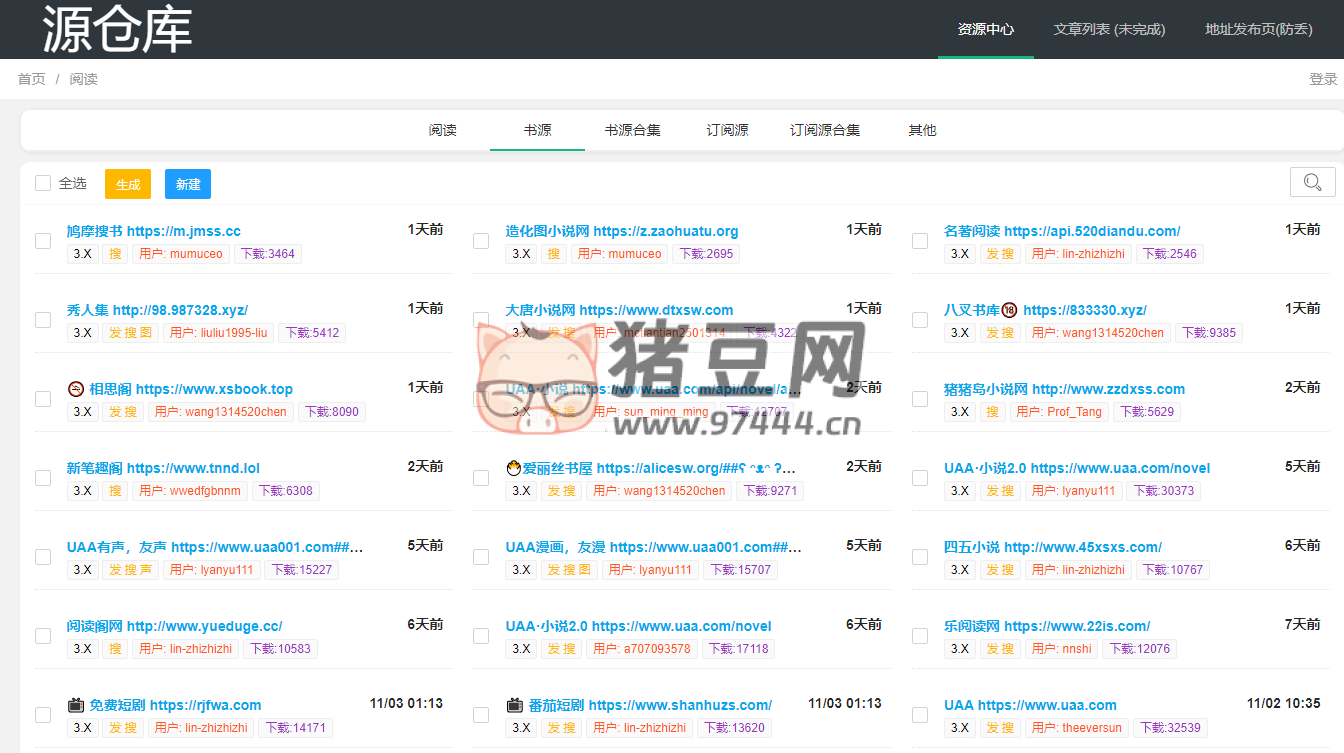This screenshot has width=1344, height=753.
Task: Open the 八叉书库 833330.xyz link
Action: tap(1045, 310)
